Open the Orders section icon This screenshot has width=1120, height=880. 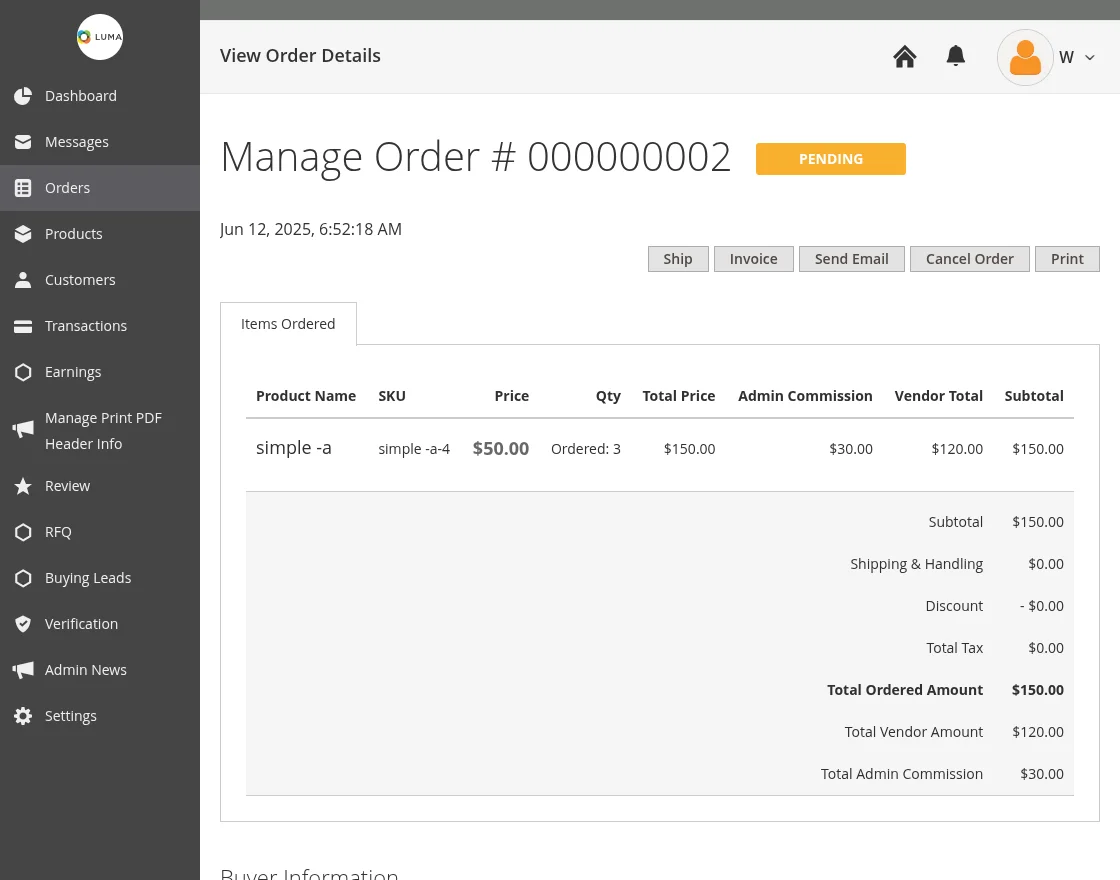pyautogui.click(x=23, y=188)
